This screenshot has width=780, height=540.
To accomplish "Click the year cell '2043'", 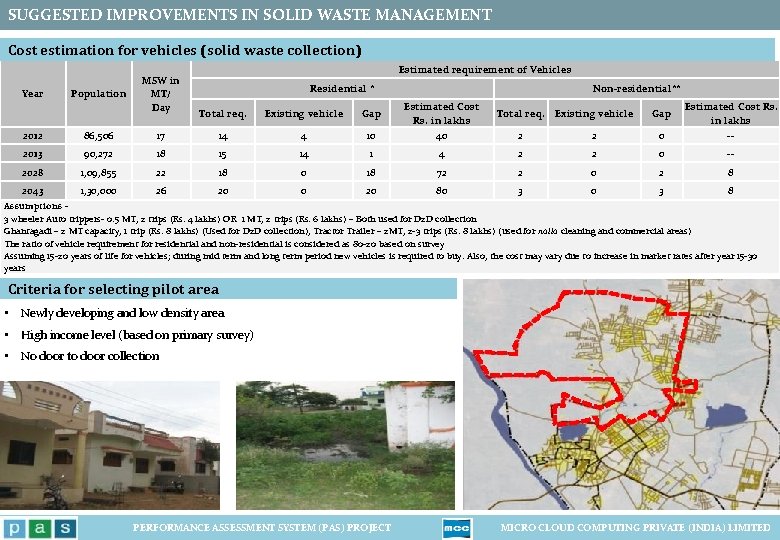I will pos(32,191).
